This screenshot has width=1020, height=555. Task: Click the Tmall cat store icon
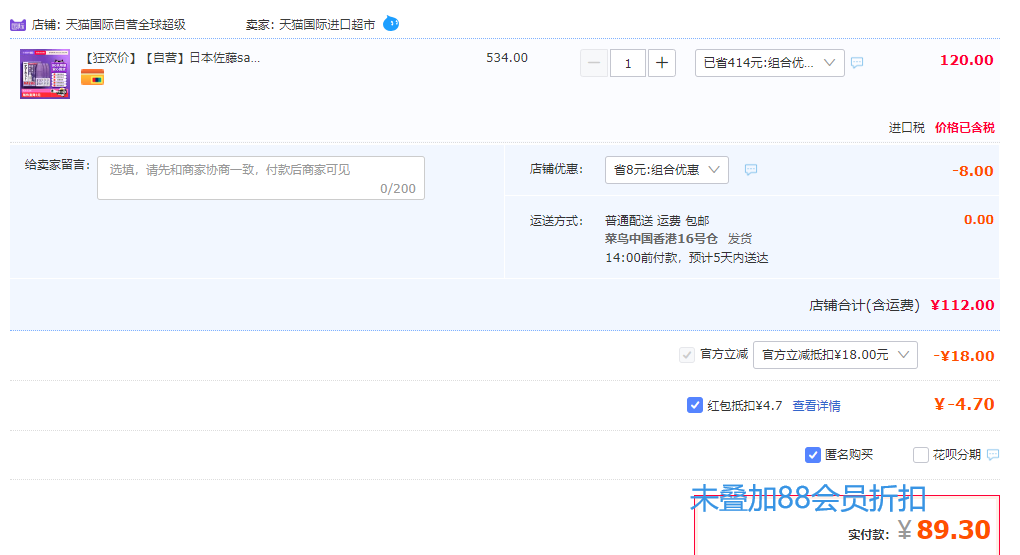[18, 25]
